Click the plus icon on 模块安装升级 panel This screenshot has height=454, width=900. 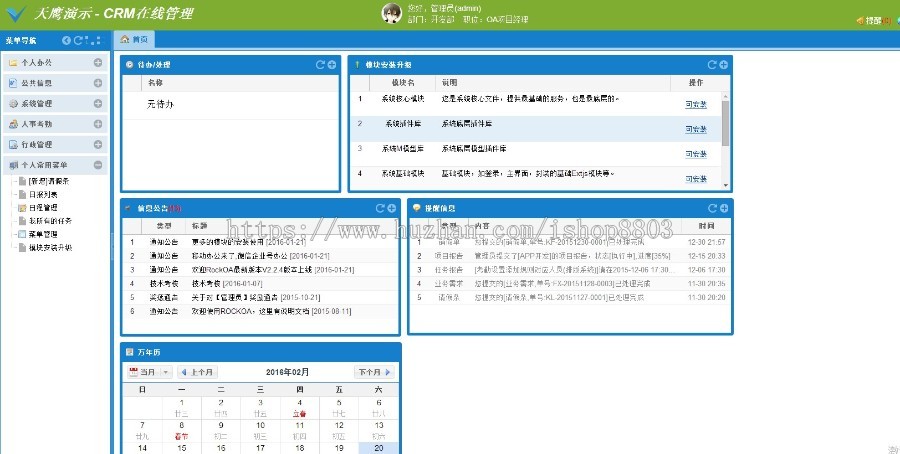[x=723, y=65]
